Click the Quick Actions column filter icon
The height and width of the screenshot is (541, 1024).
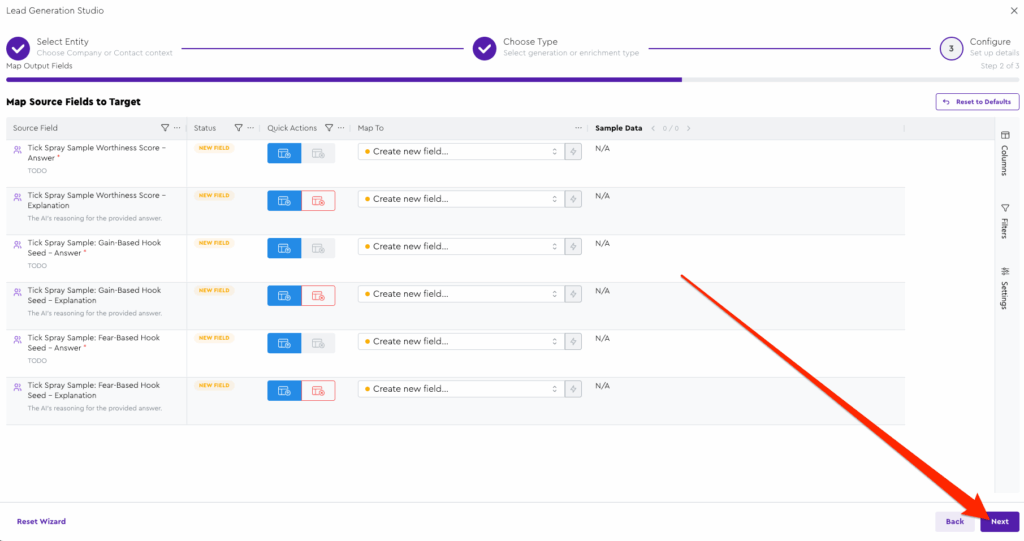pos(328,128)
